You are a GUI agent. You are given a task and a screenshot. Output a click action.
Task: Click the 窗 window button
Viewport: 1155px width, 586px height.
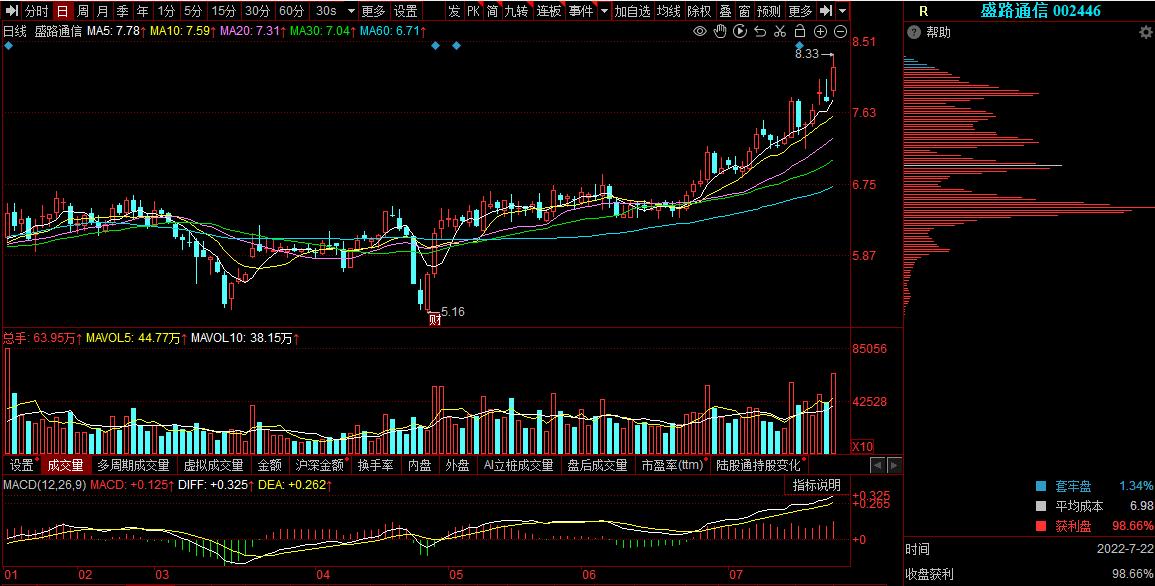[x=745, y=11]
